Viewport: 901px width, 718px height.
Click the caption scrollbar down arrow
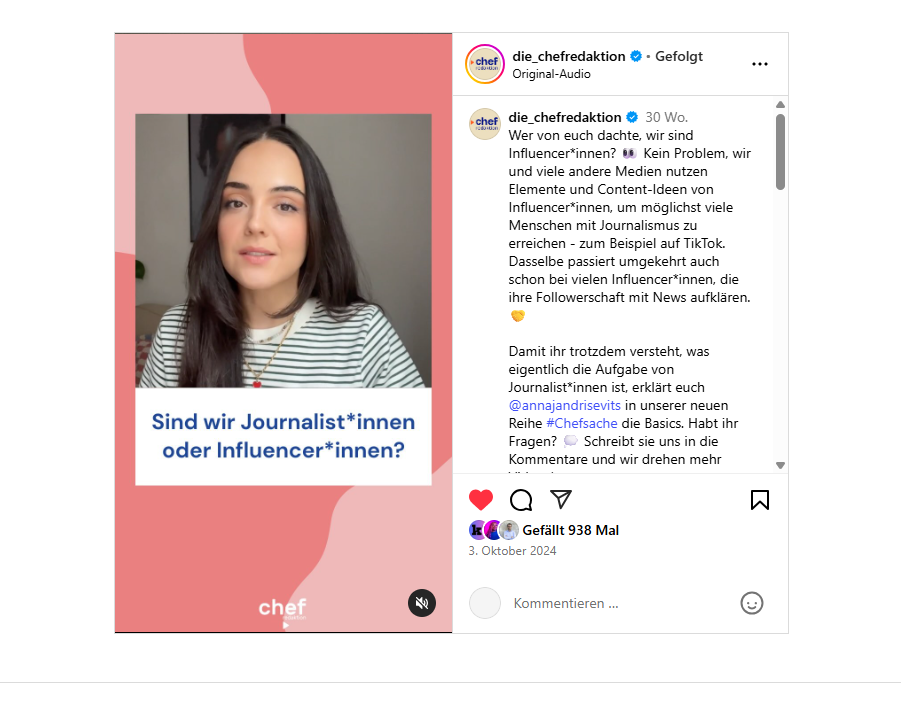tap(780, 465)
